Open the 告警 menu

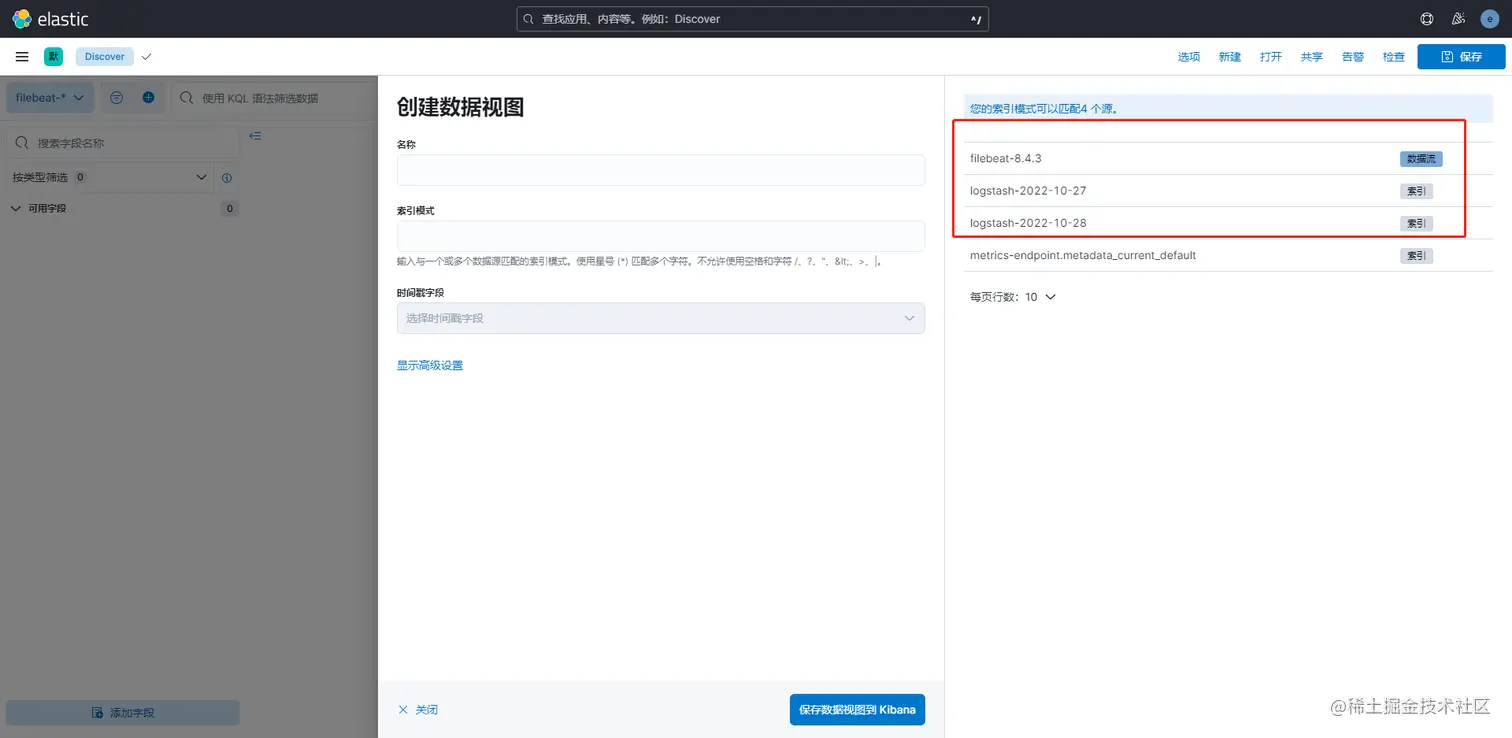[x=1353, y=57]
